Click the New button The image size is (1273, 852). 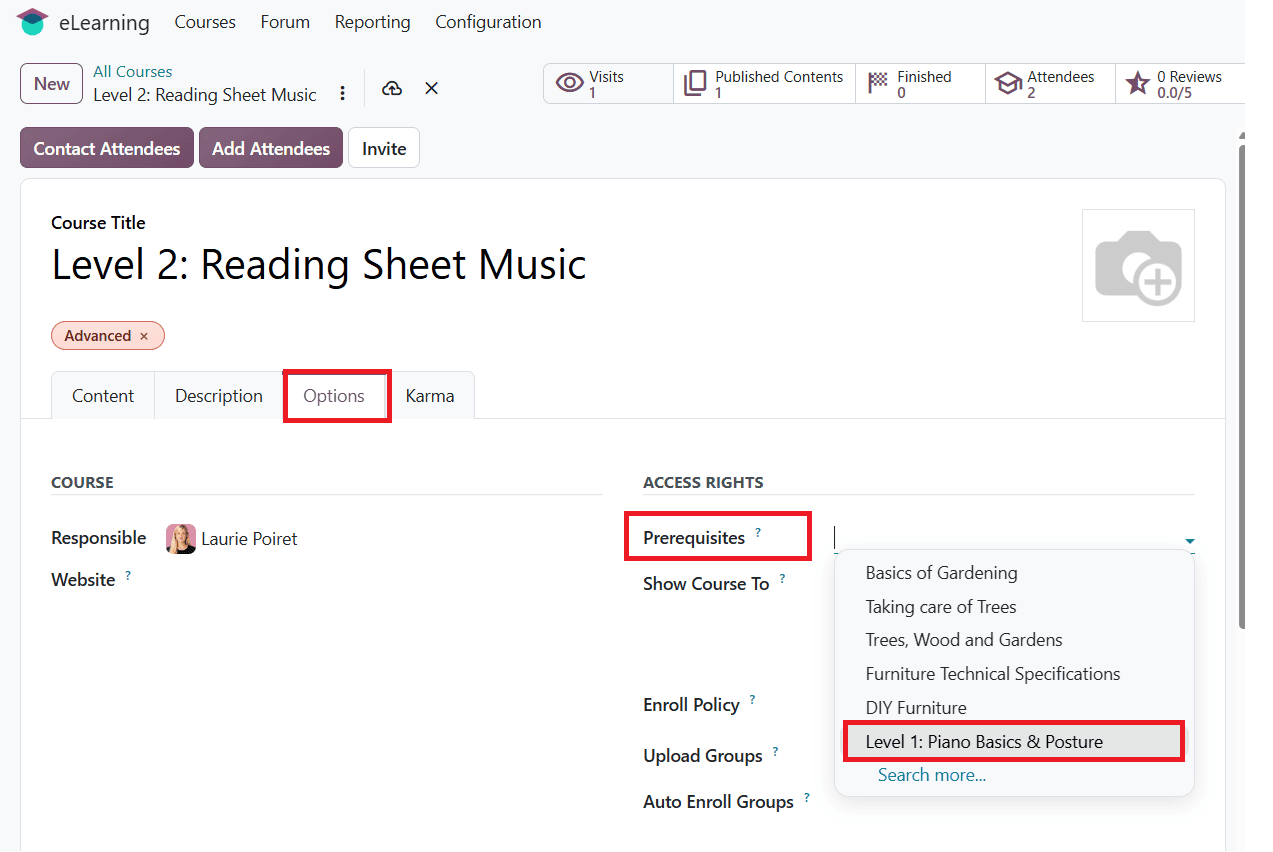52,84
